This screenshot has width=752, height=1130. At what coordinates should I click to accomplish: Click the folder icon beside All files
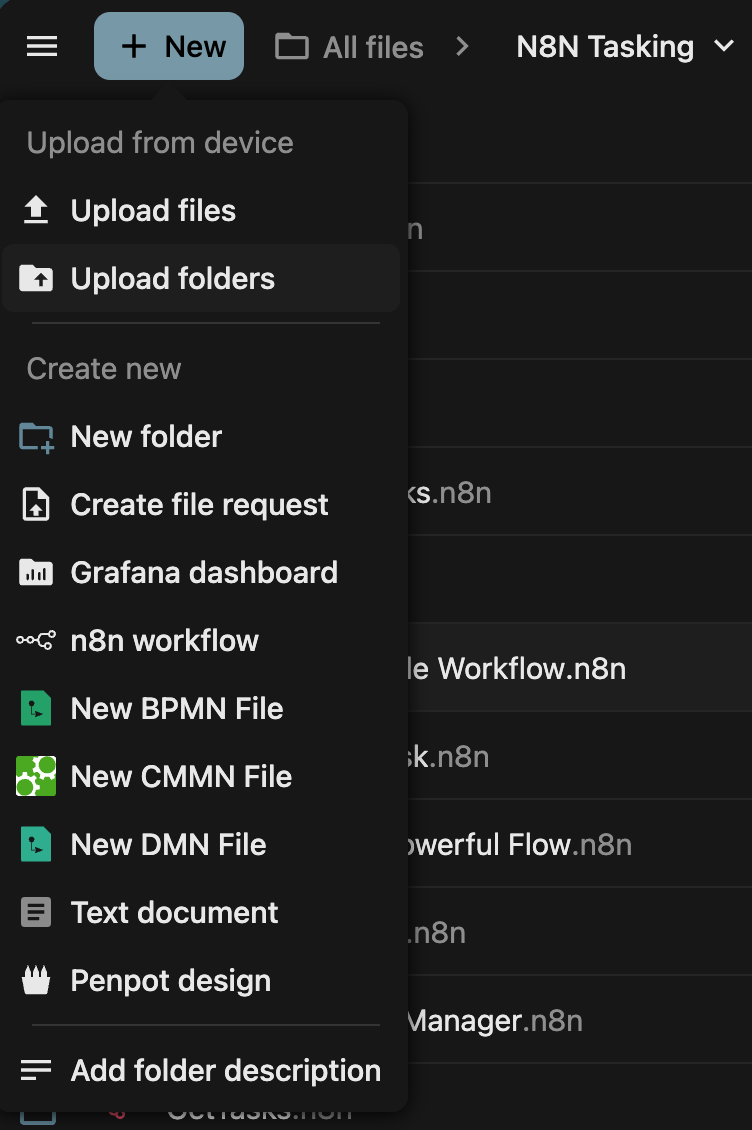click(x=292, y=48)
